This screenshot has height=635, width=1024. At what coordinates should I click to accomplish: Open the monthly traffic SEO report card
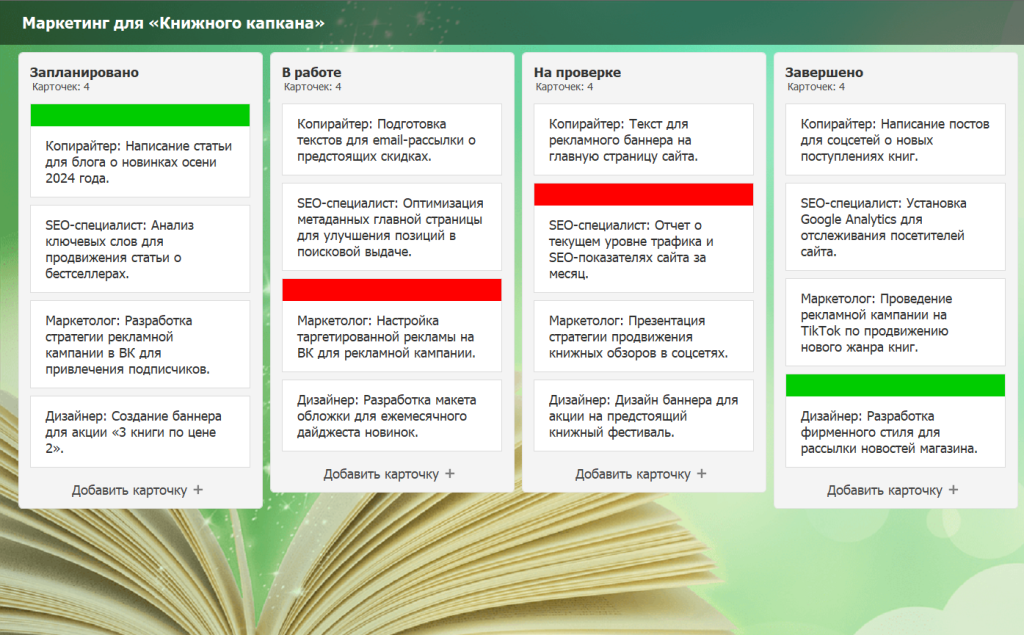tap(643, 238)
